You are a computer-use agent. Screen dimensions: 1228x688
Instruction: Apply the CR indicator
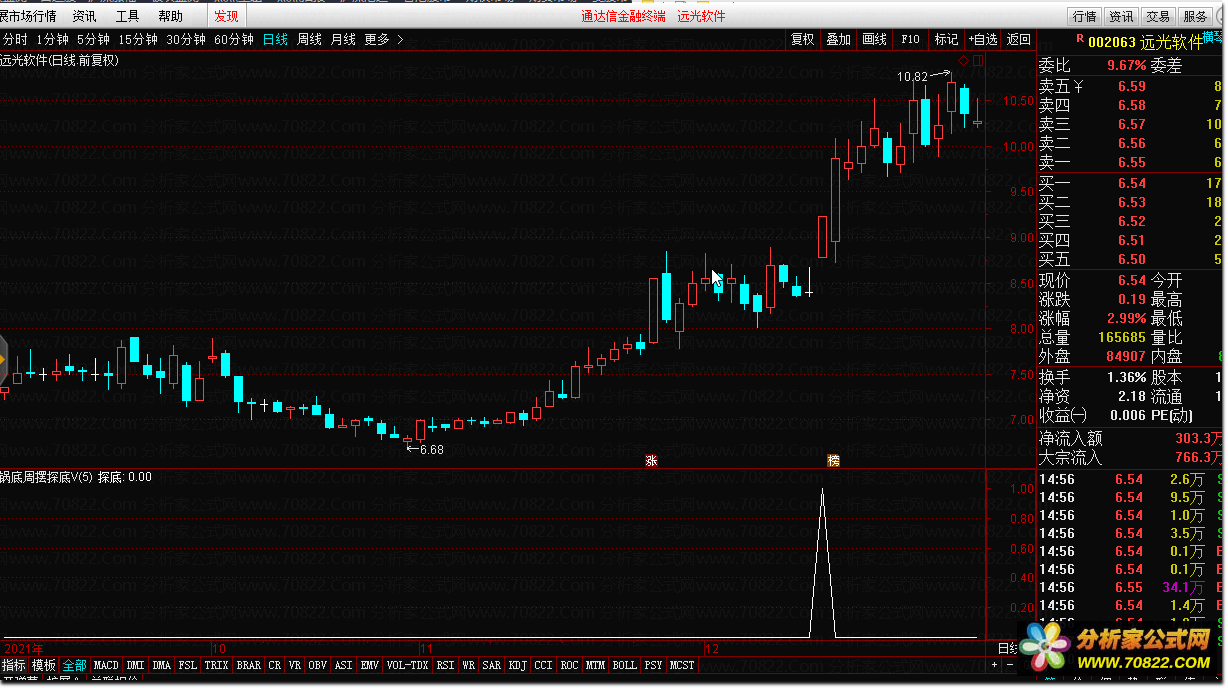(275, 665)
